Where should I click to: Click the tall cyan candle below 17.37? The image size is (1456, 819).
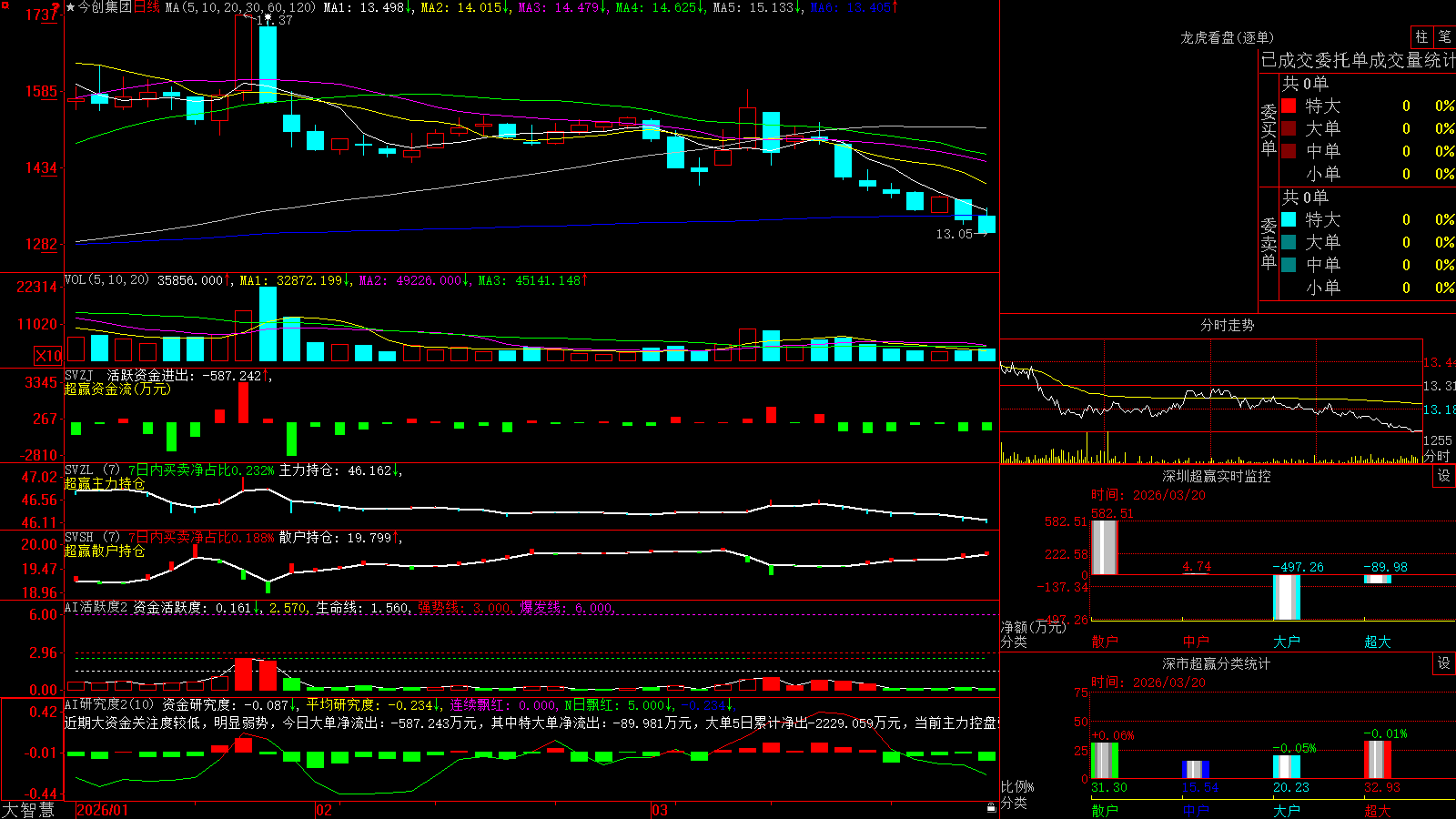(x=268, y=65)
